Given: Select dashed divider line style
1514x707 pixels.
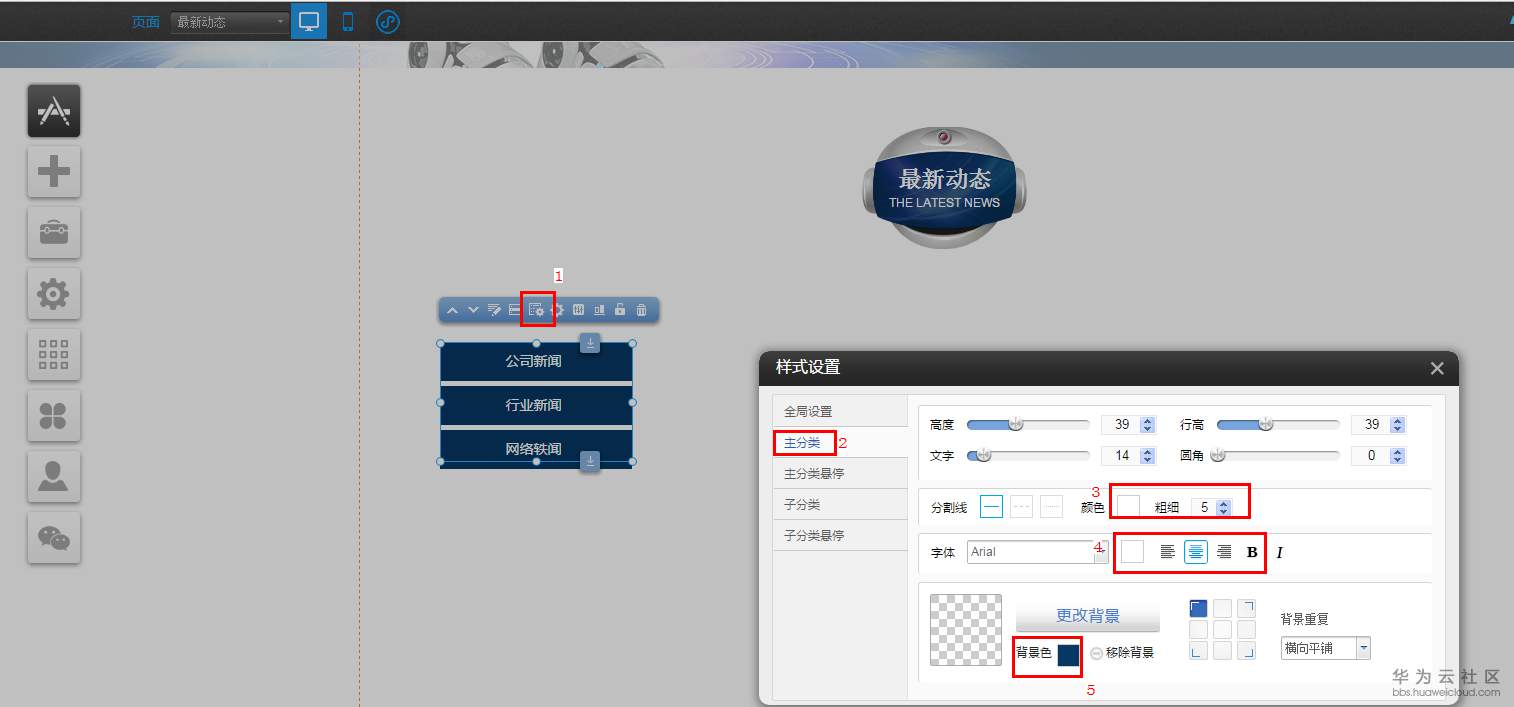Looking at the screenshot, I should click(x=1021, y=507).
